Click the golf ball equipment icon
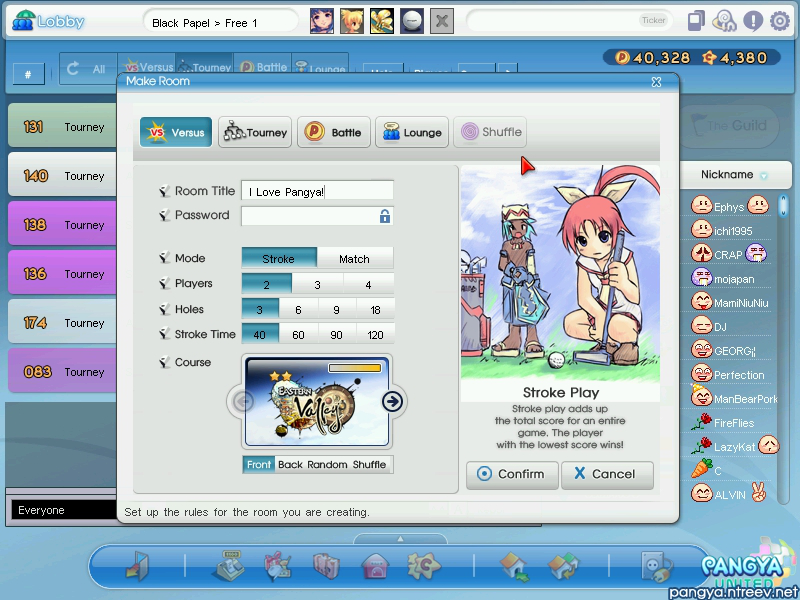This screenshot has height=600, width=800. click(x=411, y=21)
